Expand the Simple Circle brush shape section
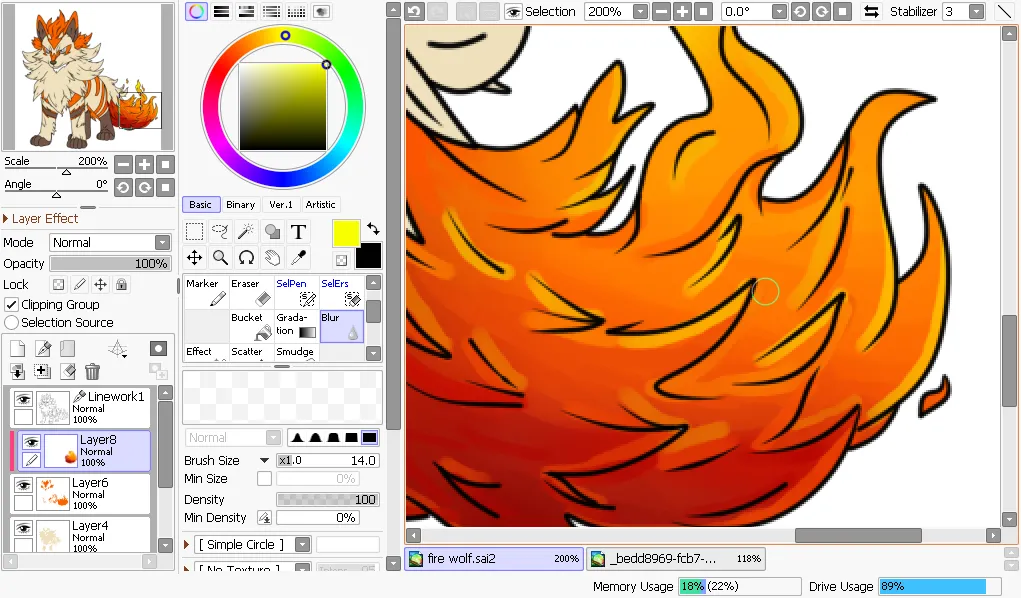 [187, 545]
